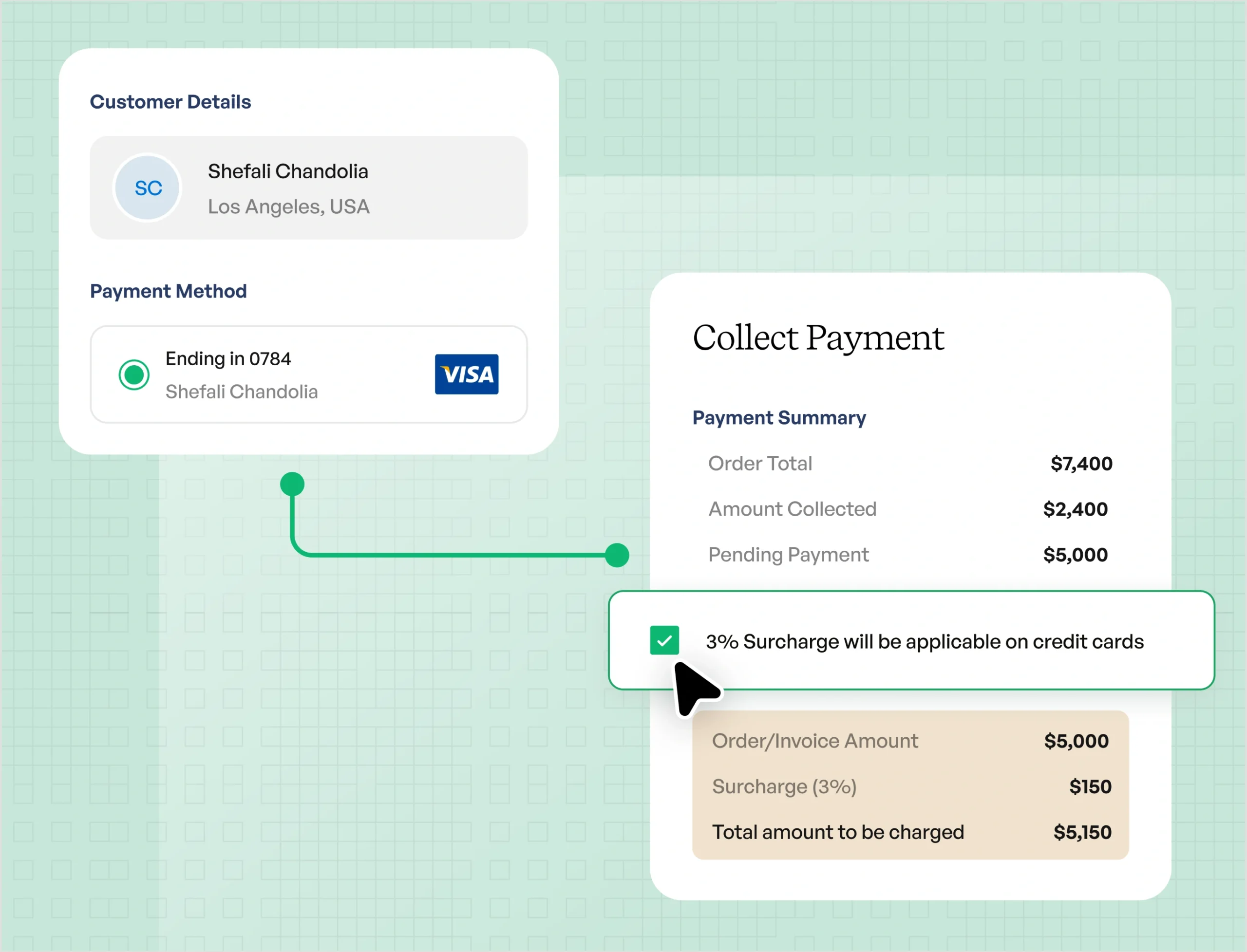Click the Los Angeles, USA location text
1247x952 pixels.
288,207
